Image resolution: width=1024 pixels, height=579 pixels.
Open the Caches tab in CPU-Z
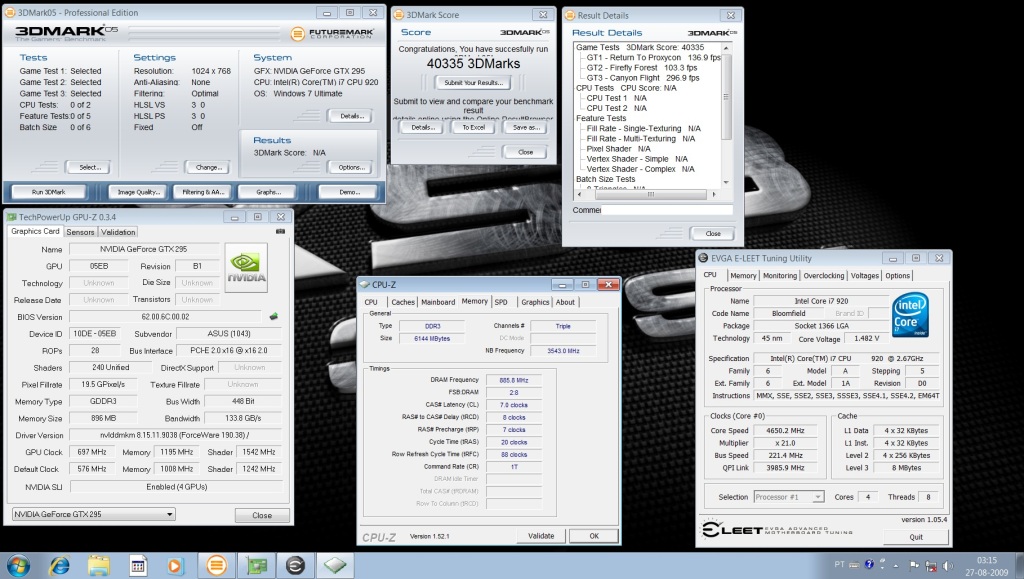(x=402, y=302)
